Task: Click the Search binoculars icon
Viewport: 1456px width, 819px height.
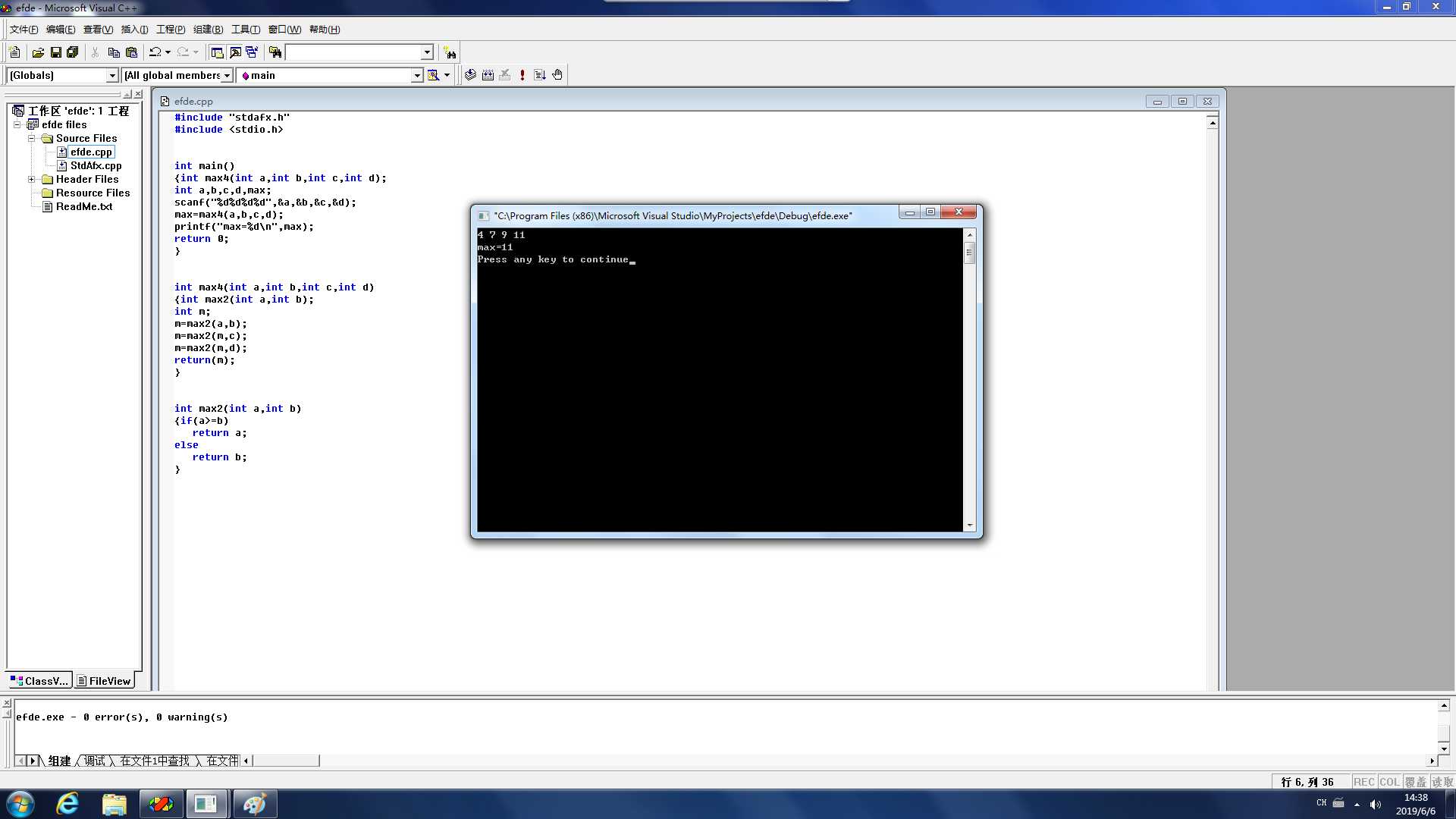Action: 450,52
